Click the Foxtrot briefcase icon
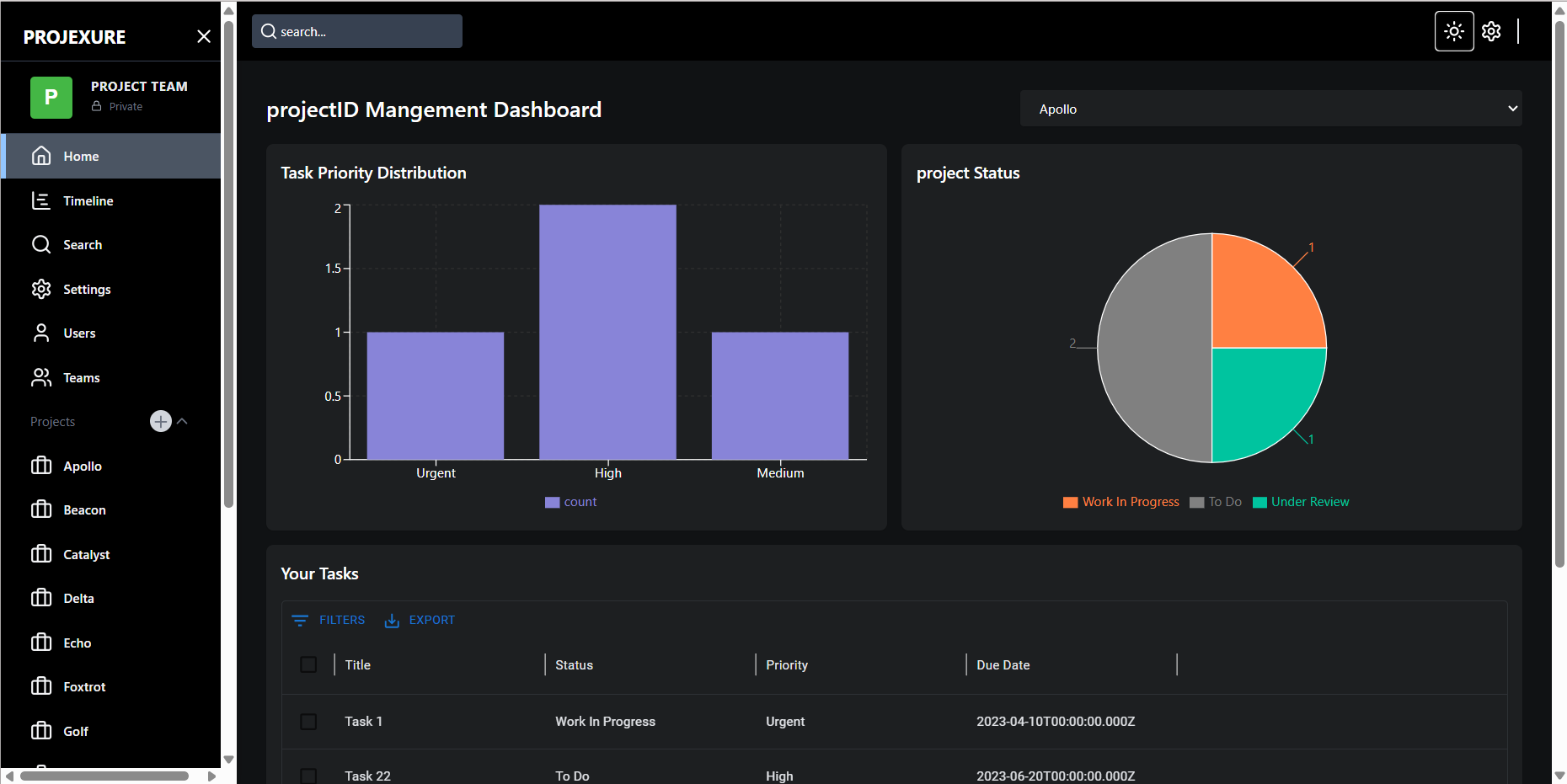1567x784 pixels. [x=41, y=686]
